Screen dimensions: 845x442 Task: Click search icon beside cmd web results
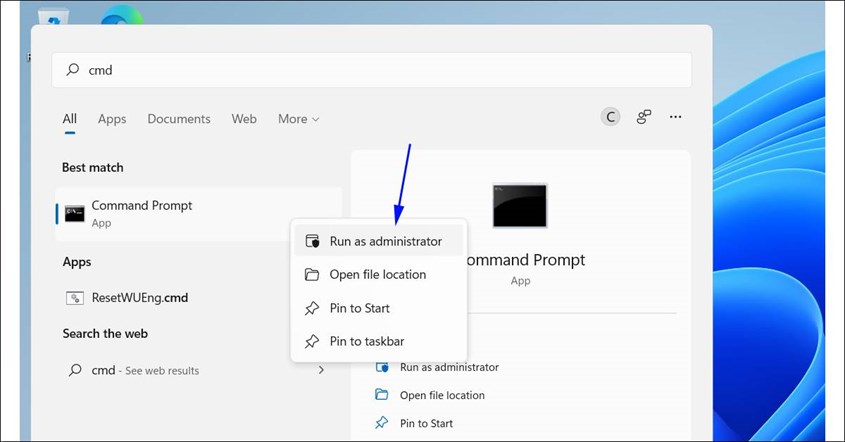coord(75,370)
